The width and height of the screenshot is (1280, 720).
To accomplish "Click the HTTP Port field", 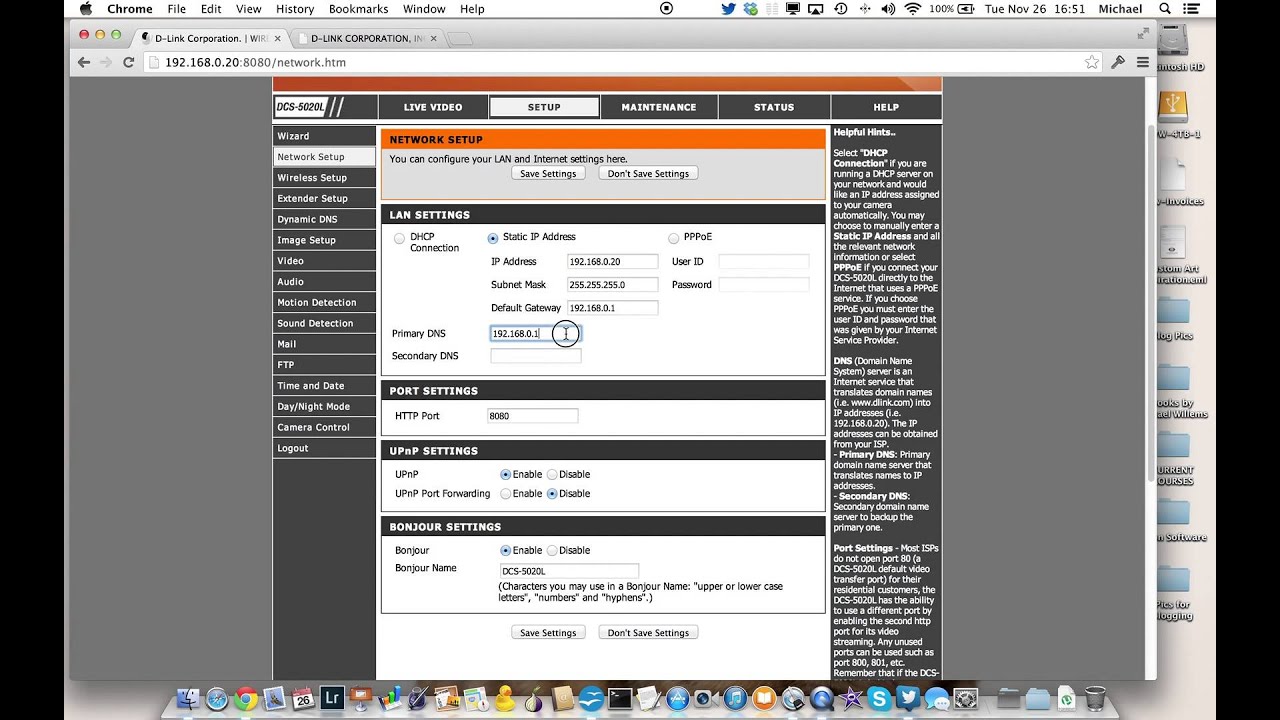I will click(x=532, y=416).
